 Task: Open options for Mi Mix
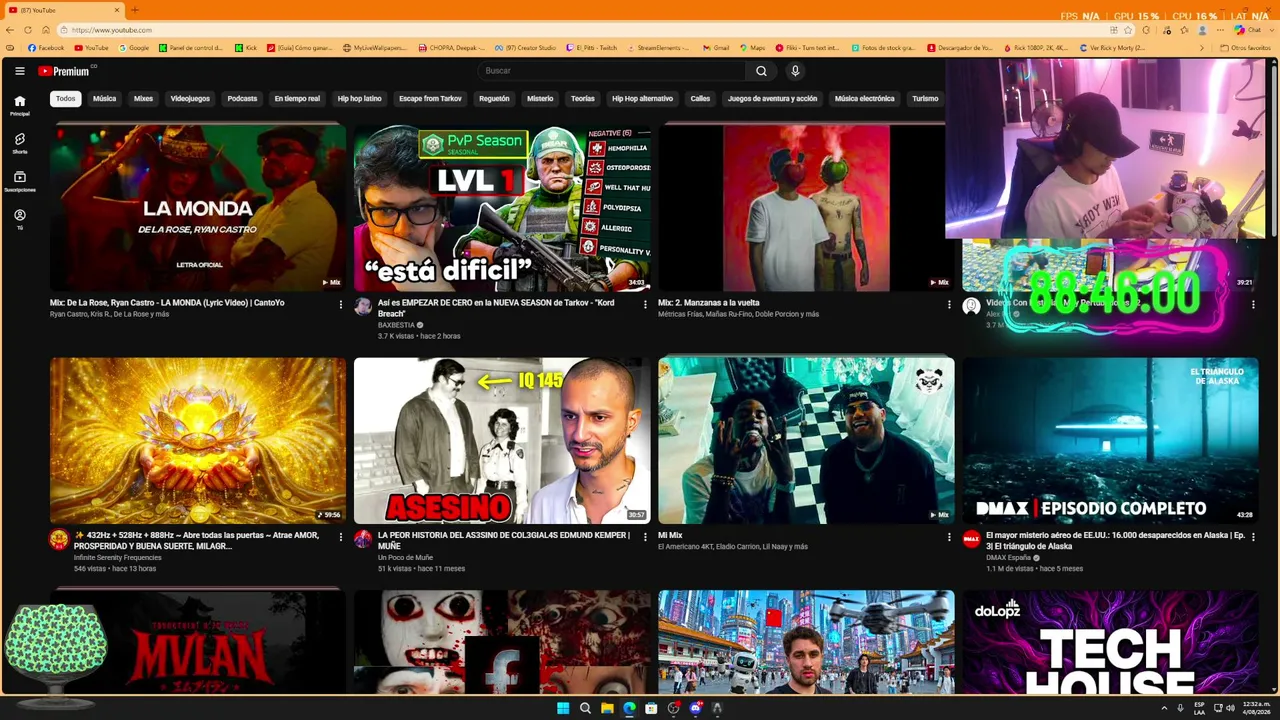click(x=949, y=537)
